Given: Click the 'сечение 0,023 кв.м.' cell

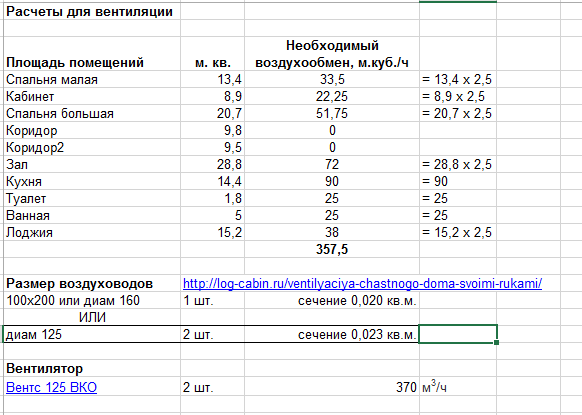Looking at the screenshot, I should pyautogui.click(x=332, y=334).
